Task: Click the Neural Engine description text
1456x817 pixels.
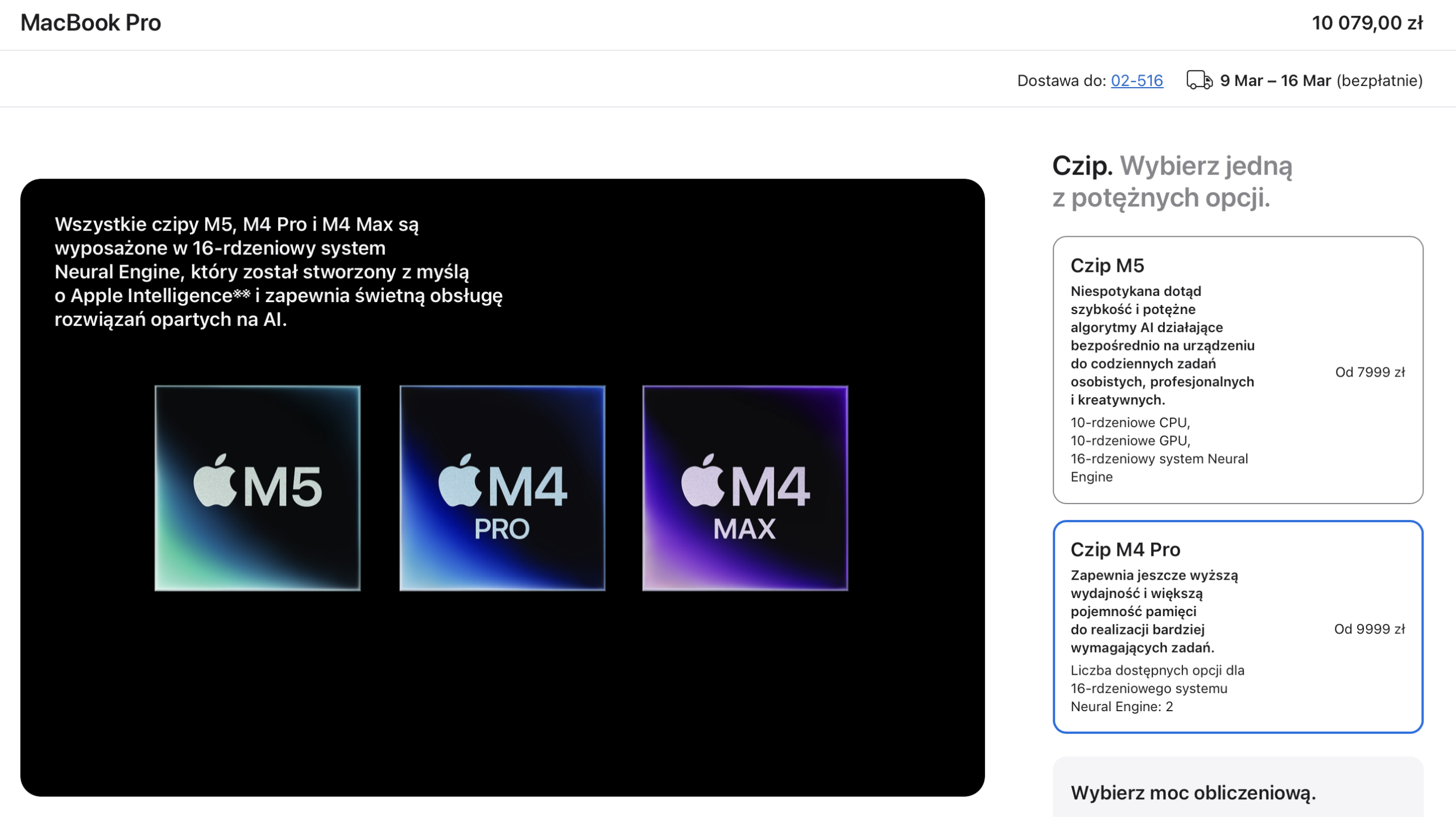Action: click(x=279, y=271)
